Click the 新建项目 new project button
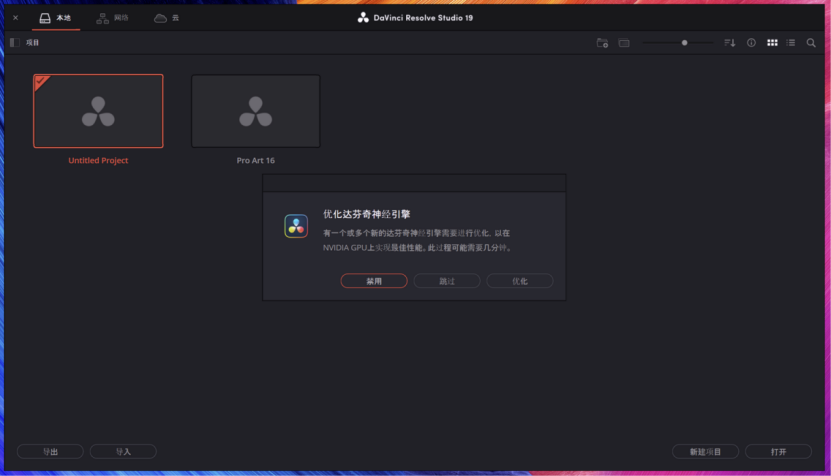This screenshot has width=831, height=476. 705,452
